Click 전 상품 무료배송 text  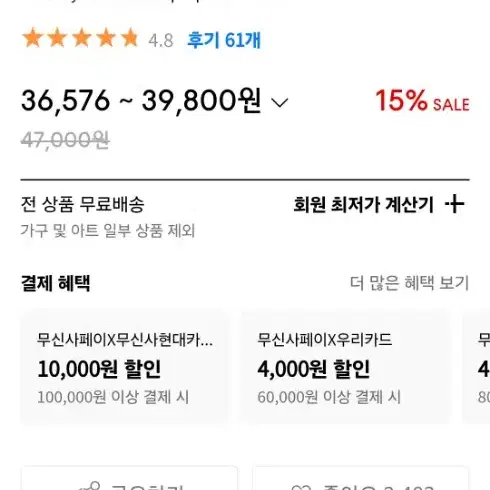tap(82, 204)
